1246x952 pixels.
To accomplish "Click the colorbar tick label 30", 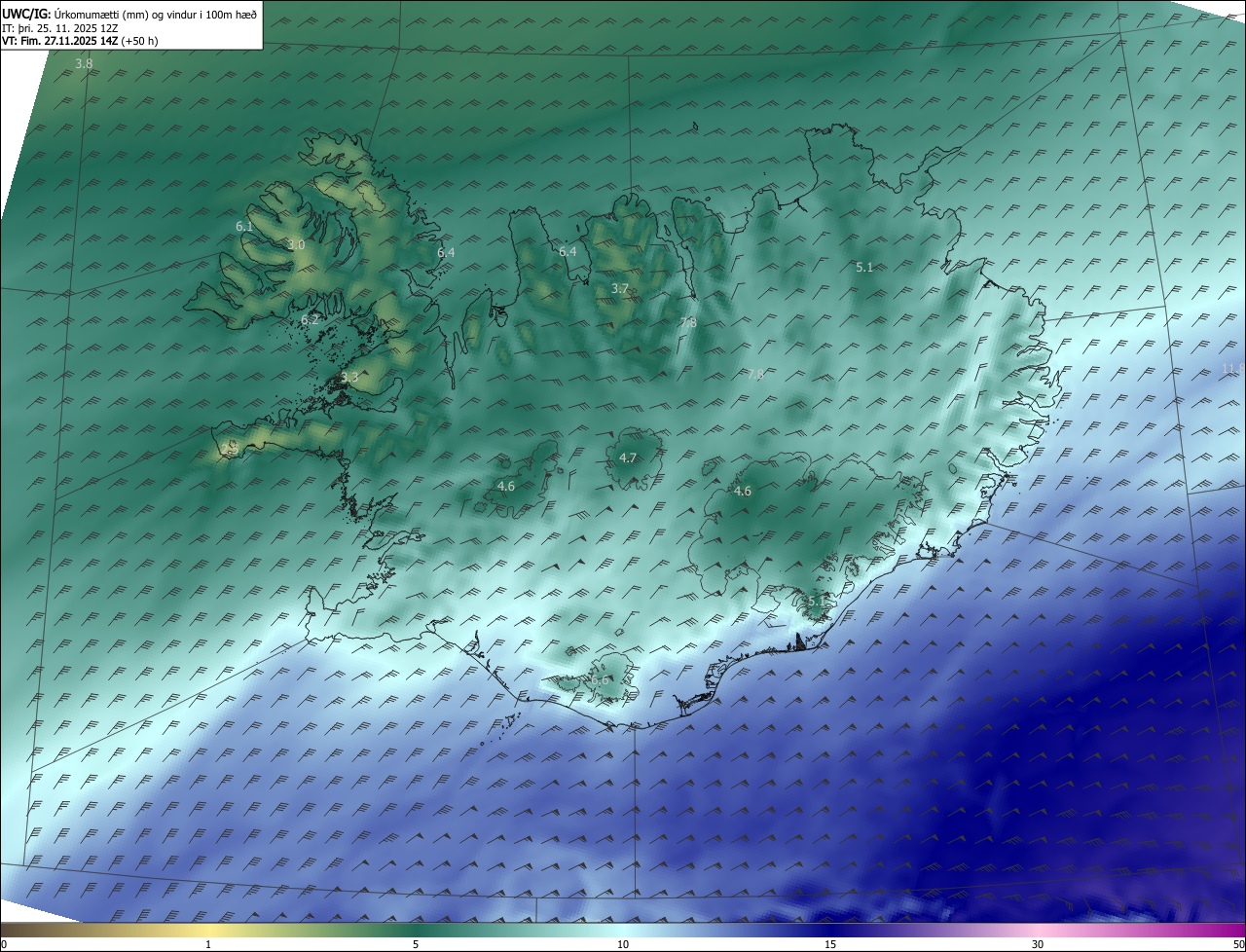I will tap(1038, 944).
